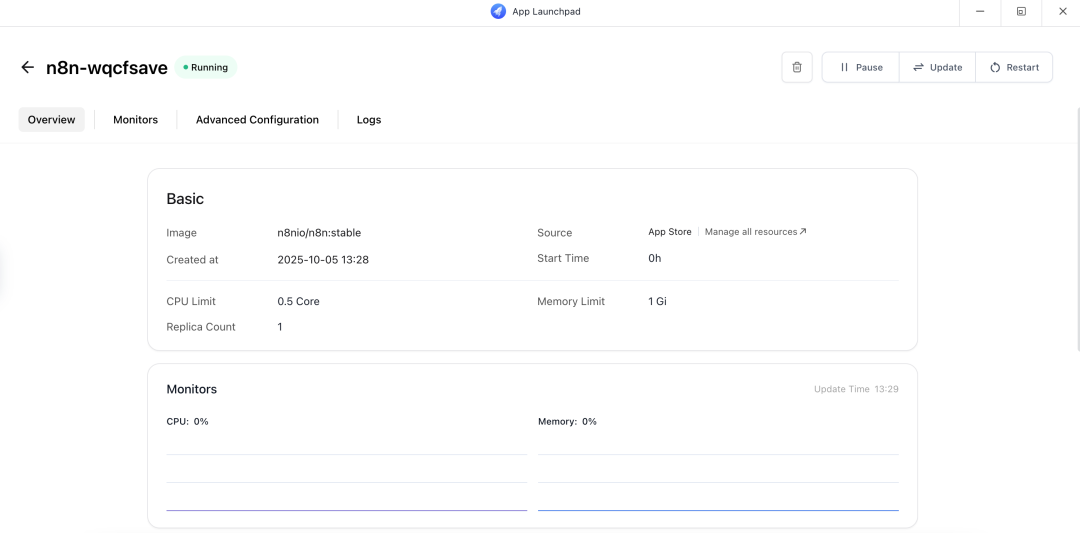Open the Monitors tab

136,120
